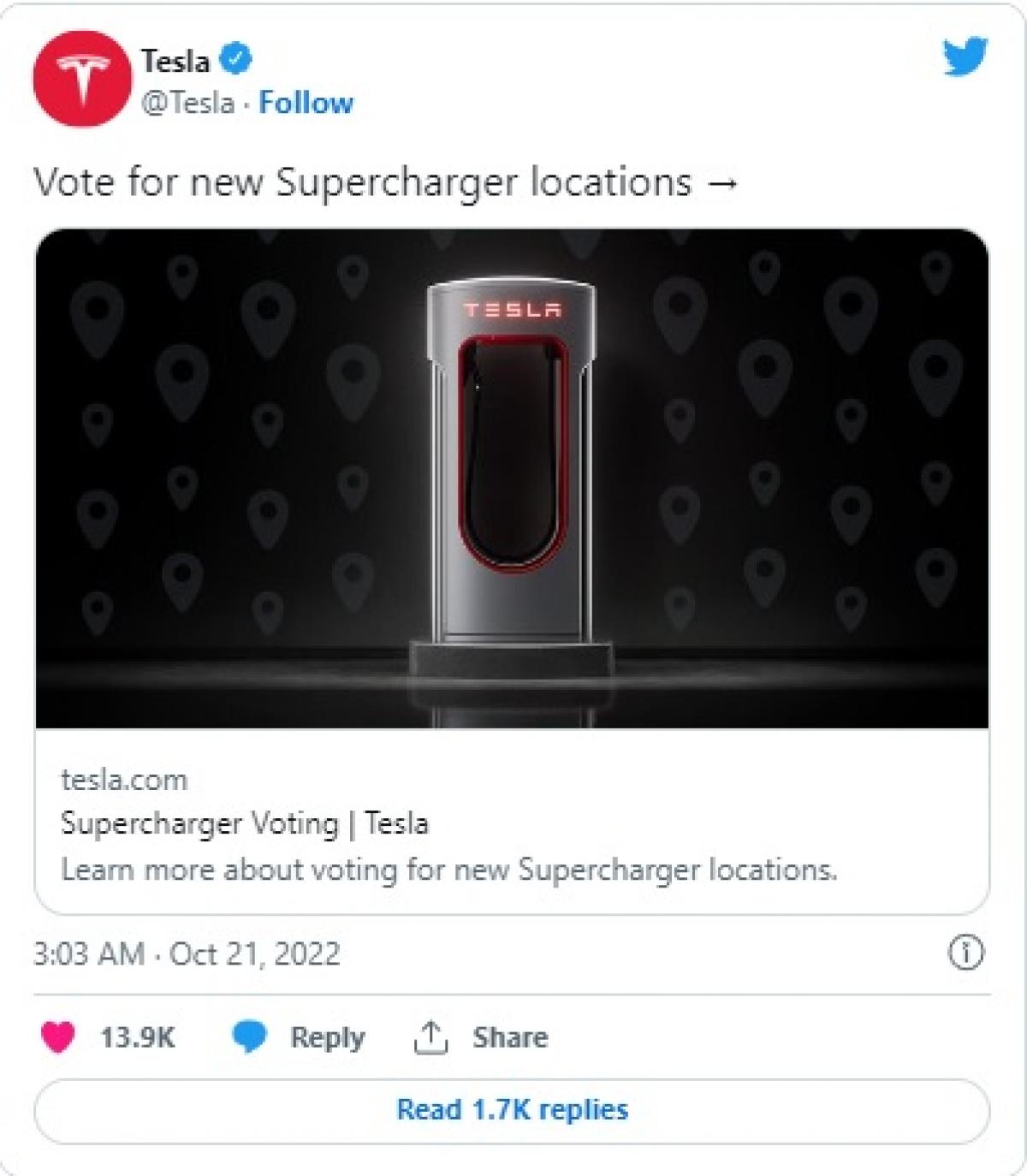The image size is (1027, 1176).
Task: Click the Tesla profile avatar logo
Action: pyautogui.click(x=83, y=78)
